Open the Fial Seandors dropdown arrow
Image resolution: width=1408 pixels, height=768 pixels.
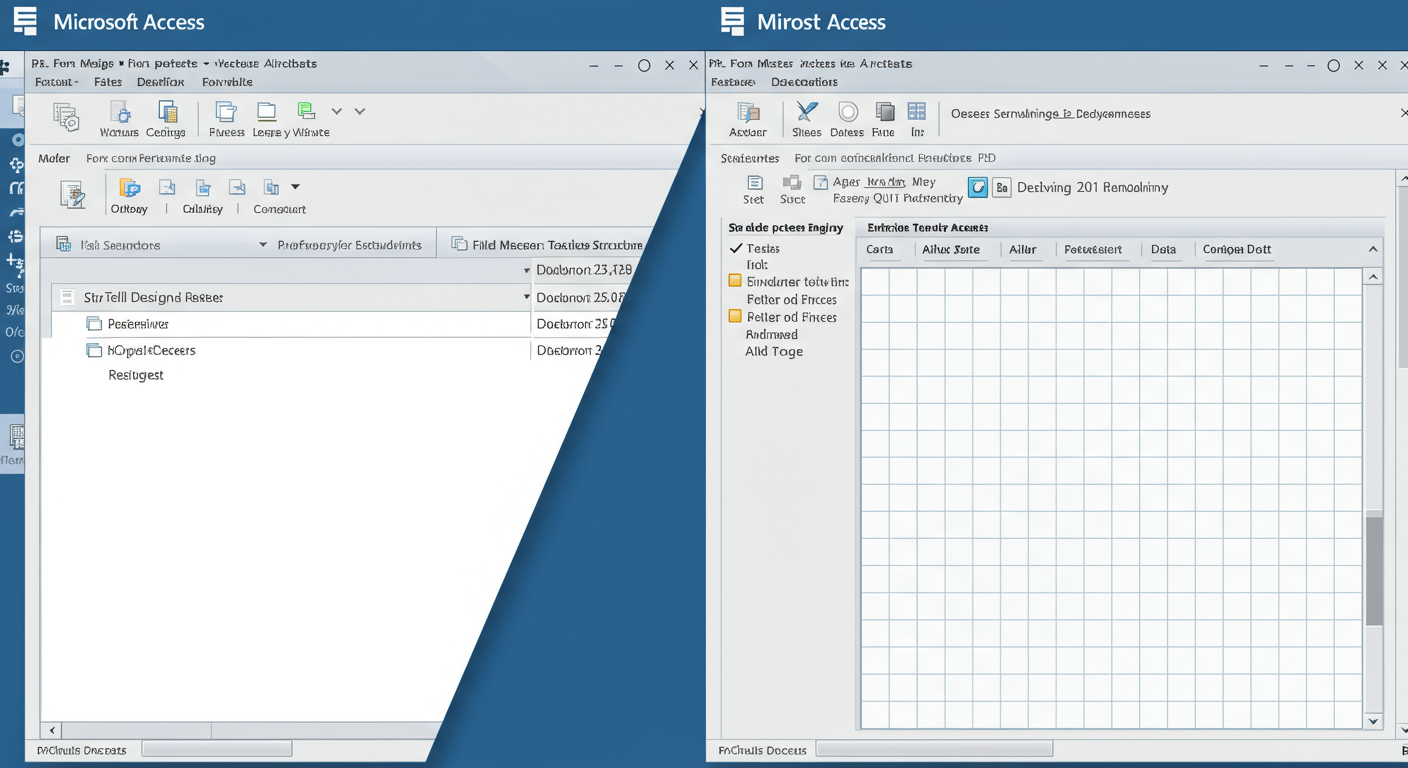point(263,245)
